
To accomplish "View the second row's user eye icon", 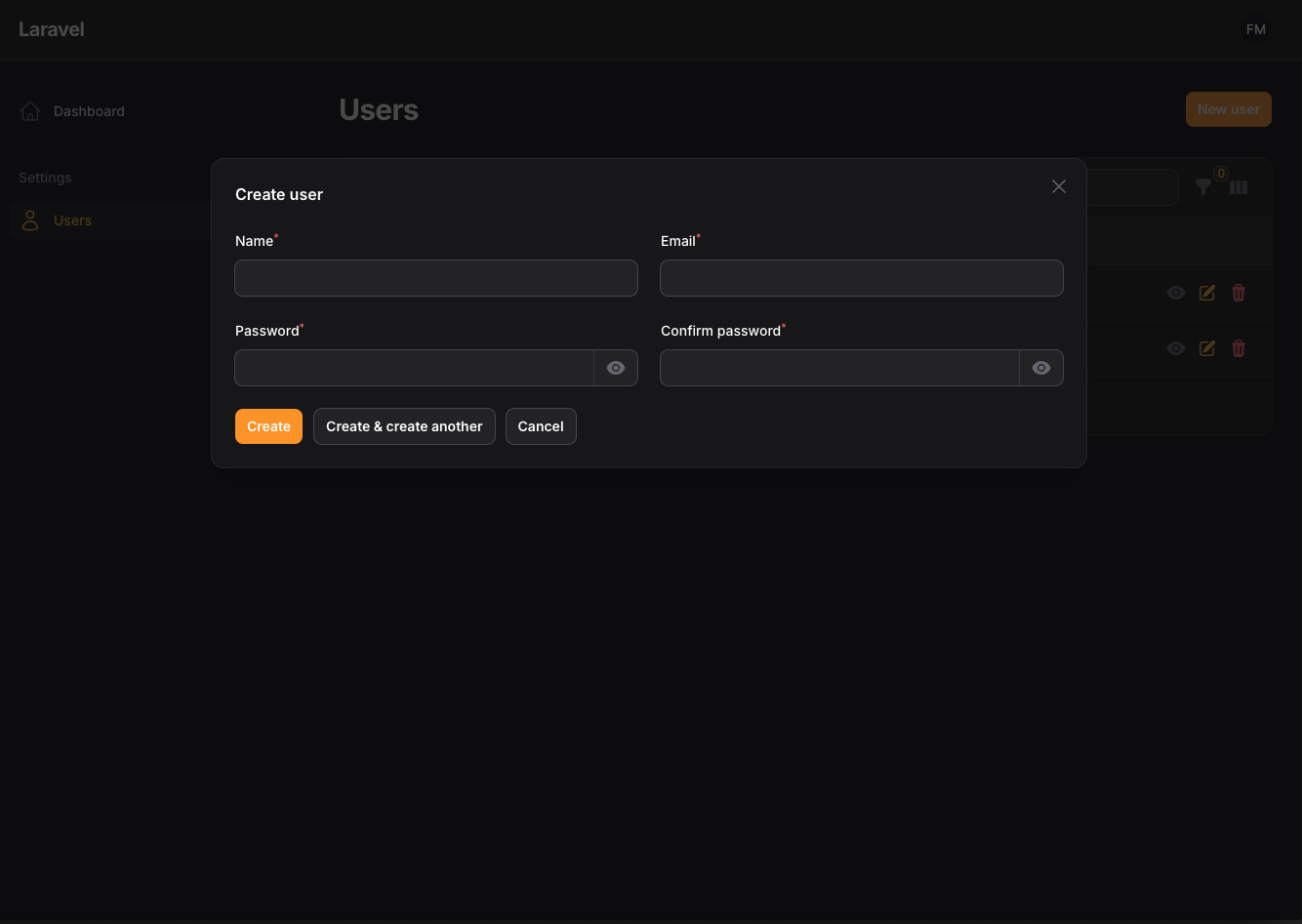I will 1176,348.
